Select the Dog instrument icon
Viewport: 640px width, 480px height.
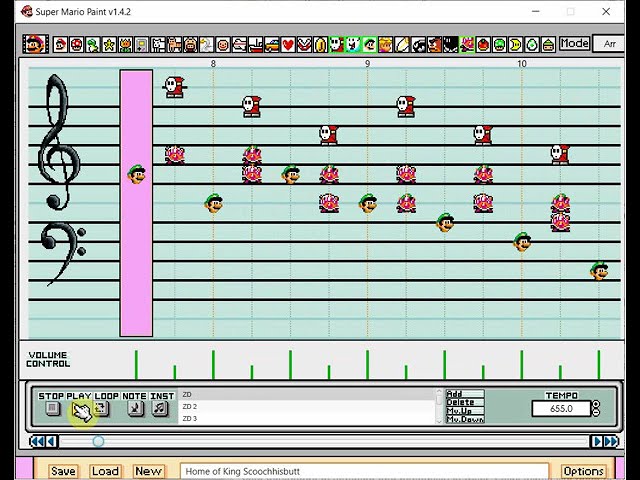point(158,44)
